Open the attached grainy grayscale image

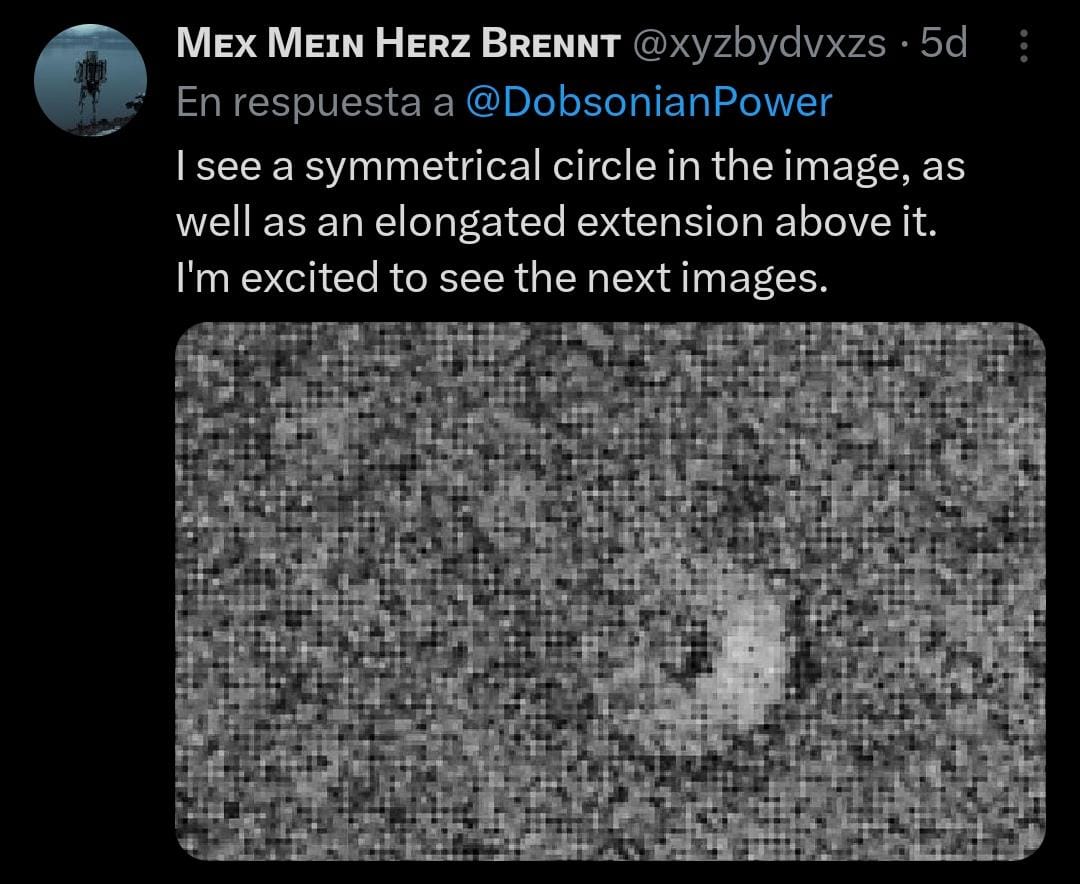point(610,590)
